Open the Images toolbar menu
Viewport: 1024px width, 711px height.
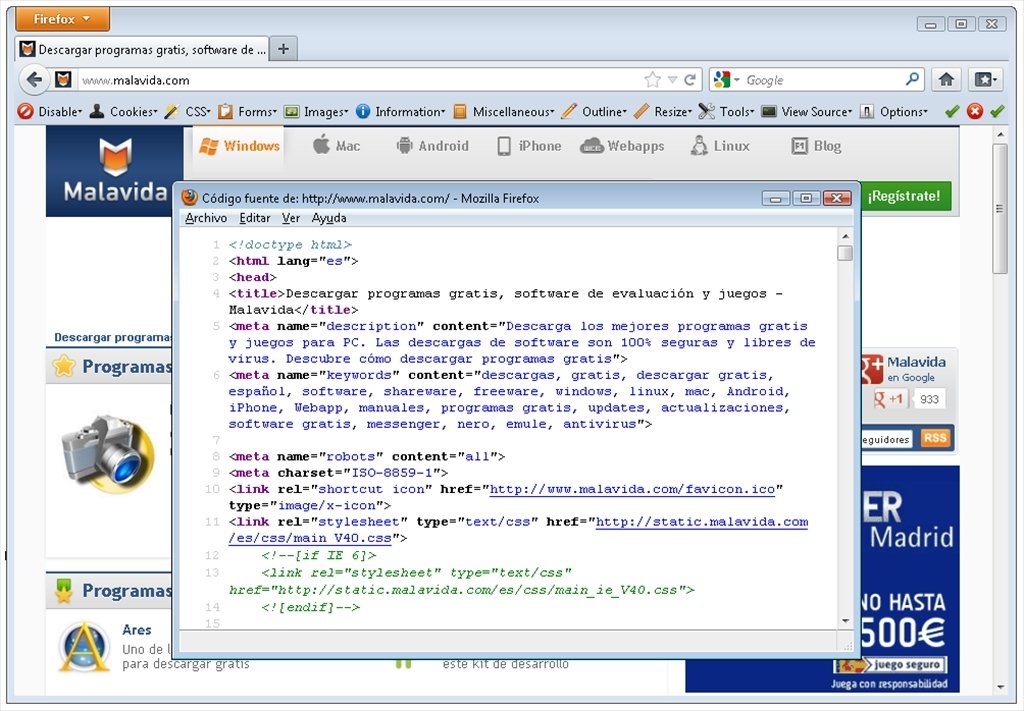(x=316, y=112)
